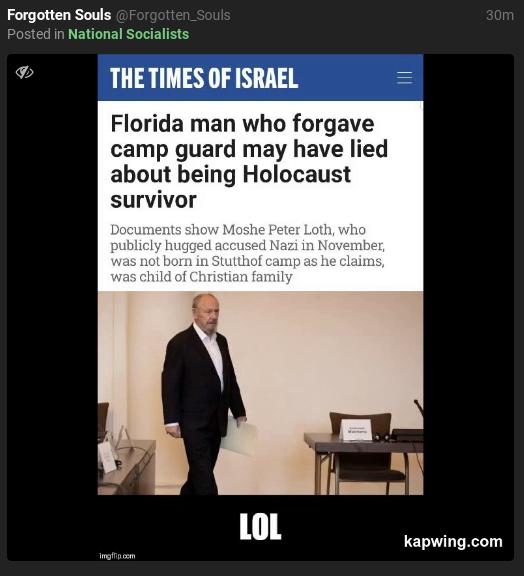Click the 'Posted in' label
The image size is (524, 576).
pyautogui.click(x=36, y=34)
